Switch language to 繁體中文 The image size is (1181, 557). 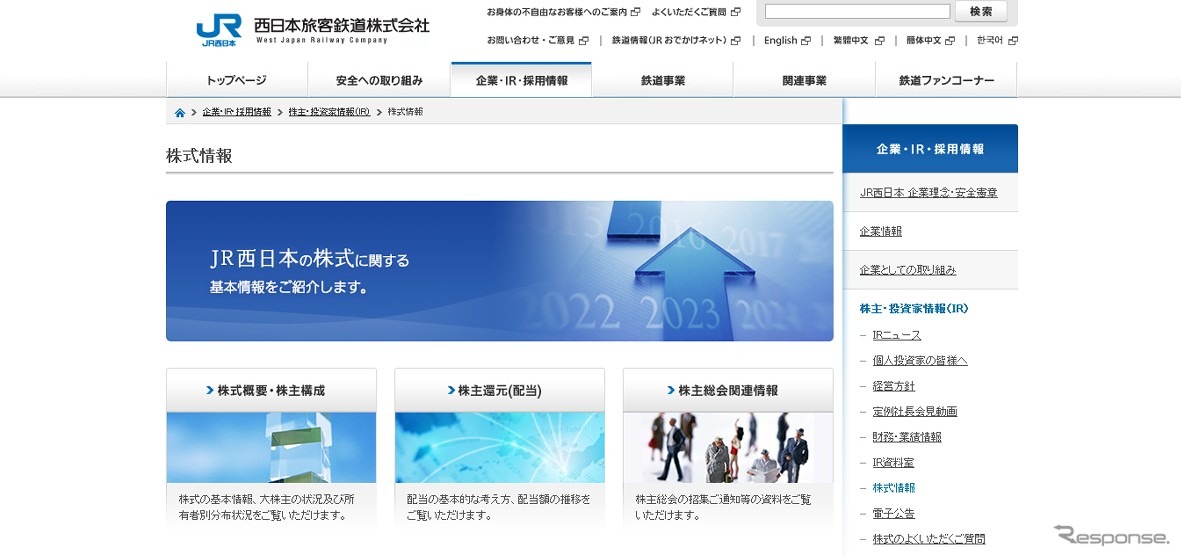[x=851, y=41]
